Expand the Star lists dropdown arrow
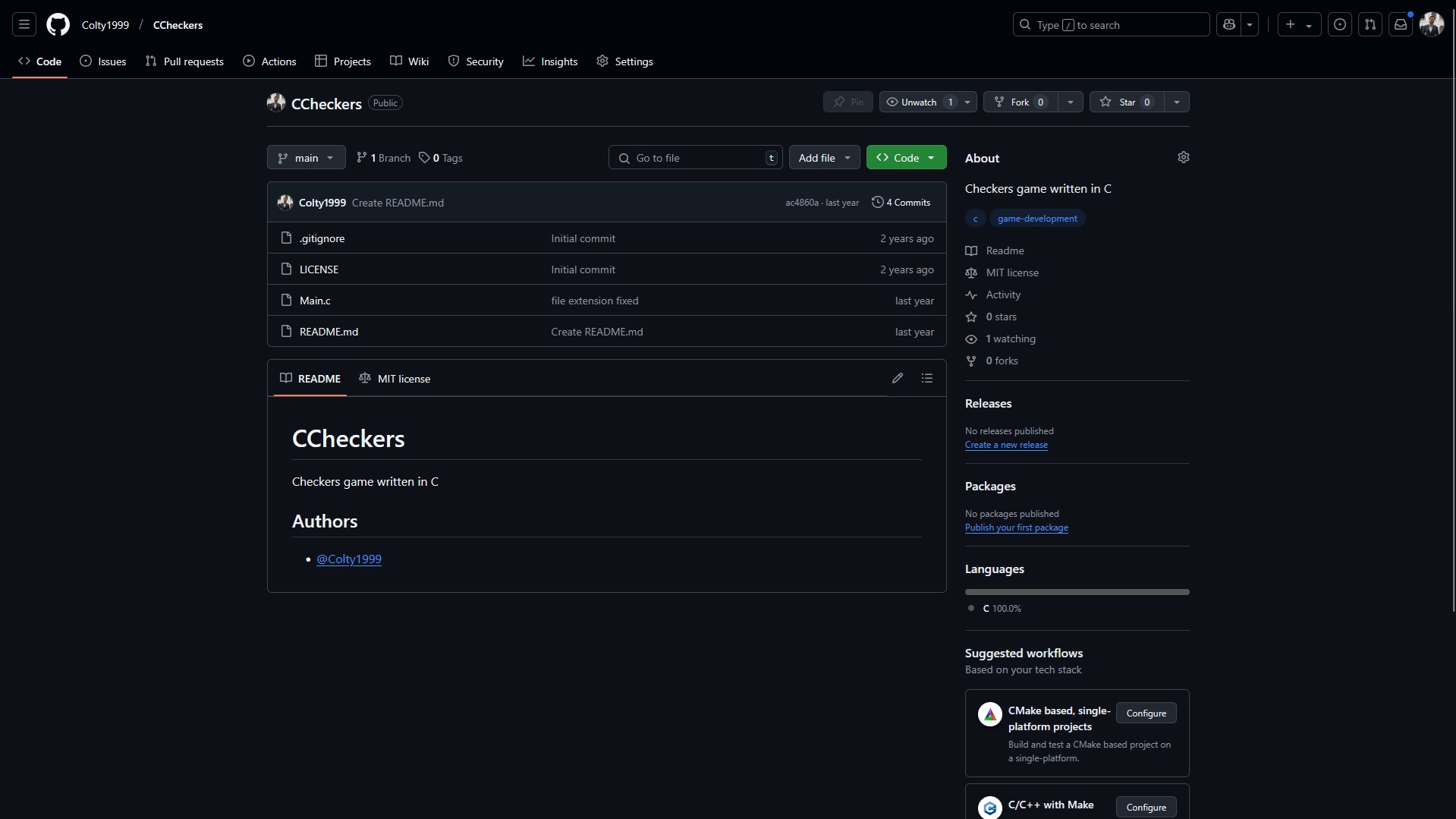This screenshot has width=1456, height=819. click(x=1177, y=102)
